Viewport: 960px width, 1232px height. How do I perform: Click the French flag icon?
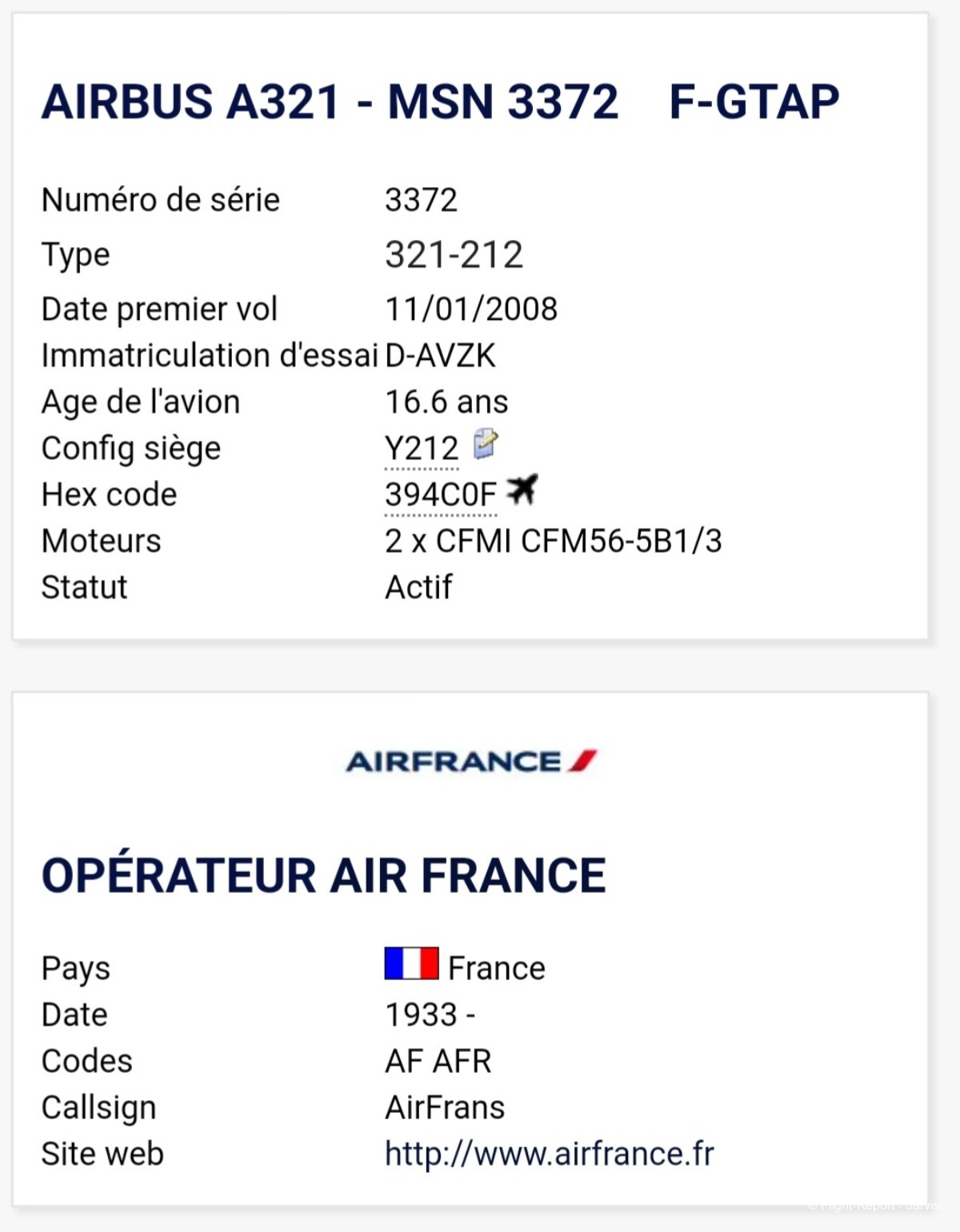(411, 963)
